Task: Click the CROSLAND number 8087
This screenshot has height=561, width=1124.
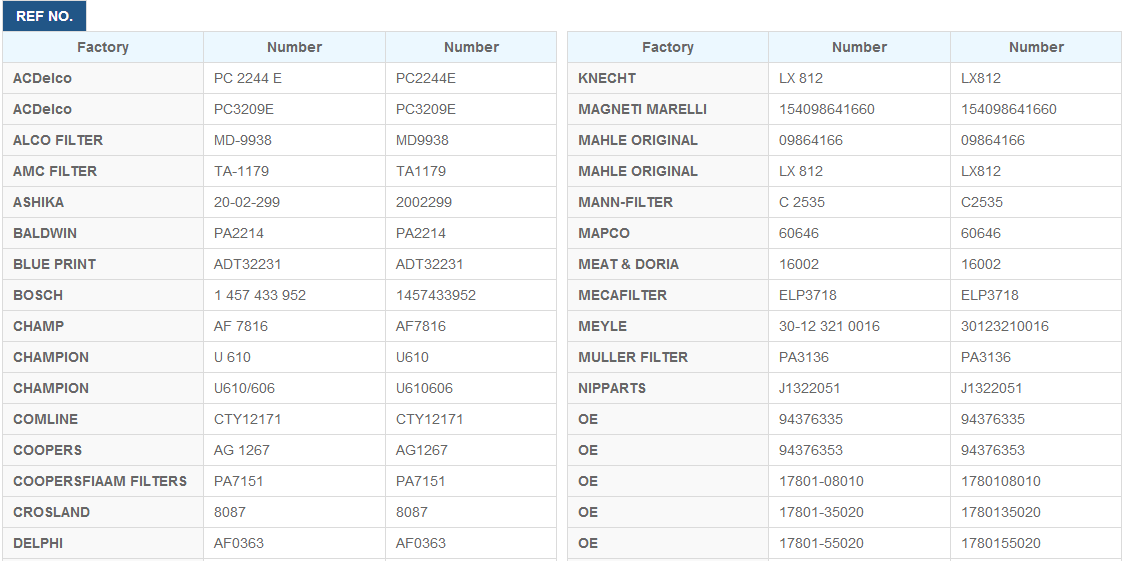Action: coord(230,512)
